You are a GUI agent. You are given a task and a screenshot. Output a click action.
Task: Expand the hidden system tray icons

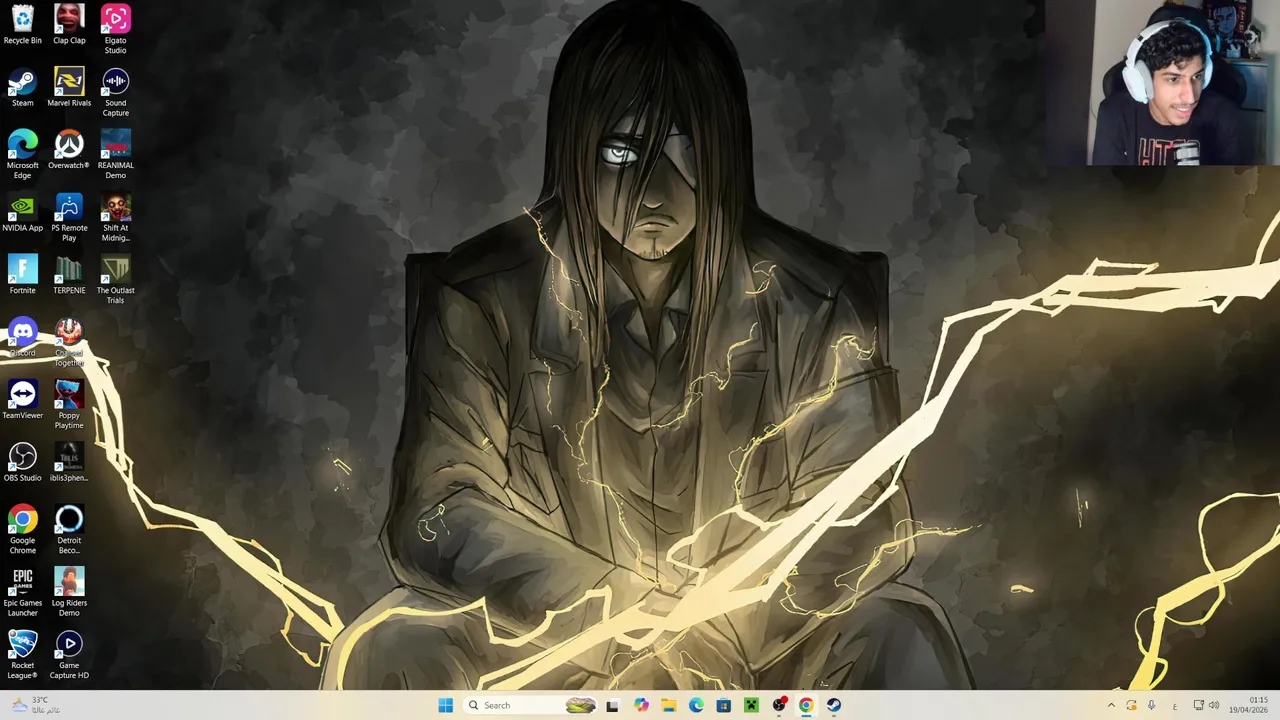coord(1110,705)
